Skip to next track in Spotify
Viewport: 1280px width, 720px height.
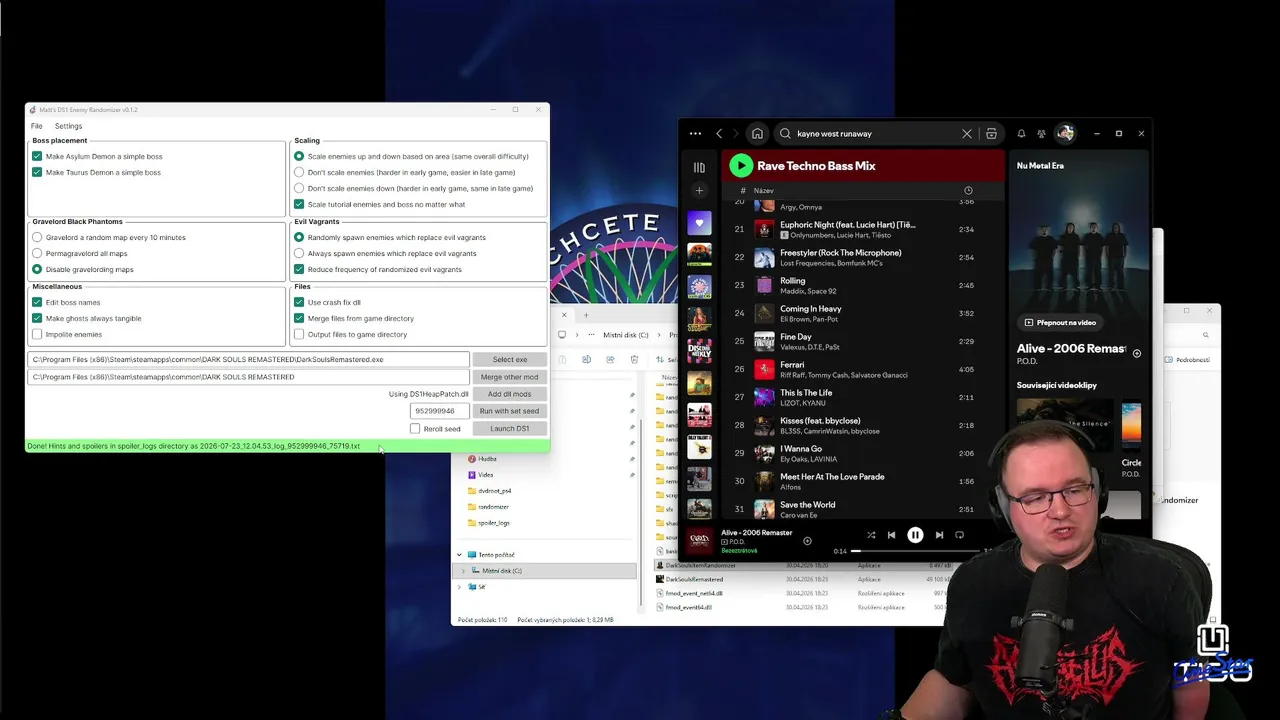[x=939, y=535]
